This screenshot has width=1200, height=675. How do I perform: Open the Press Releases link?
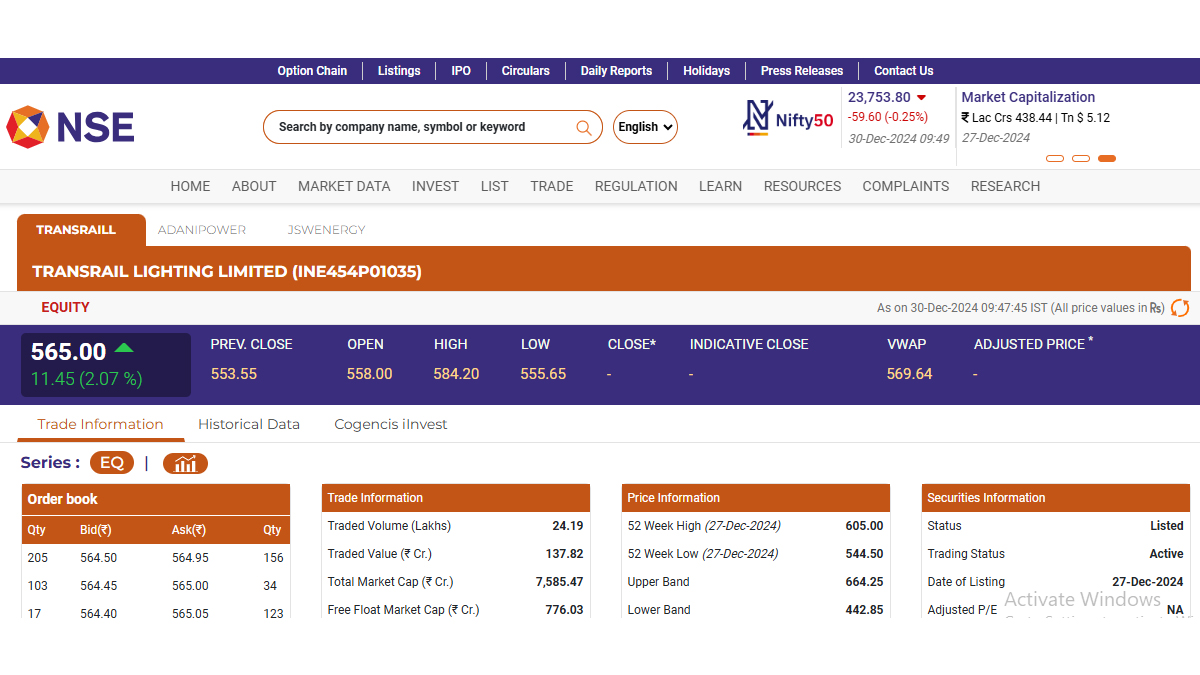pyautogui.click(x=801, y=71)
